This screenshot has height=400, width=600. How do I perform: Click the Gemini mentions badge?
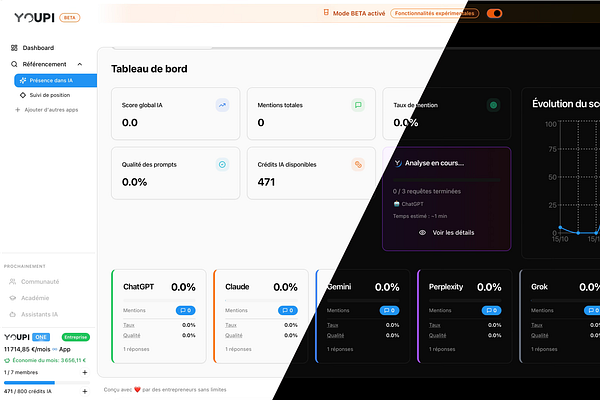pyautogui.click(x=390, y=310)
